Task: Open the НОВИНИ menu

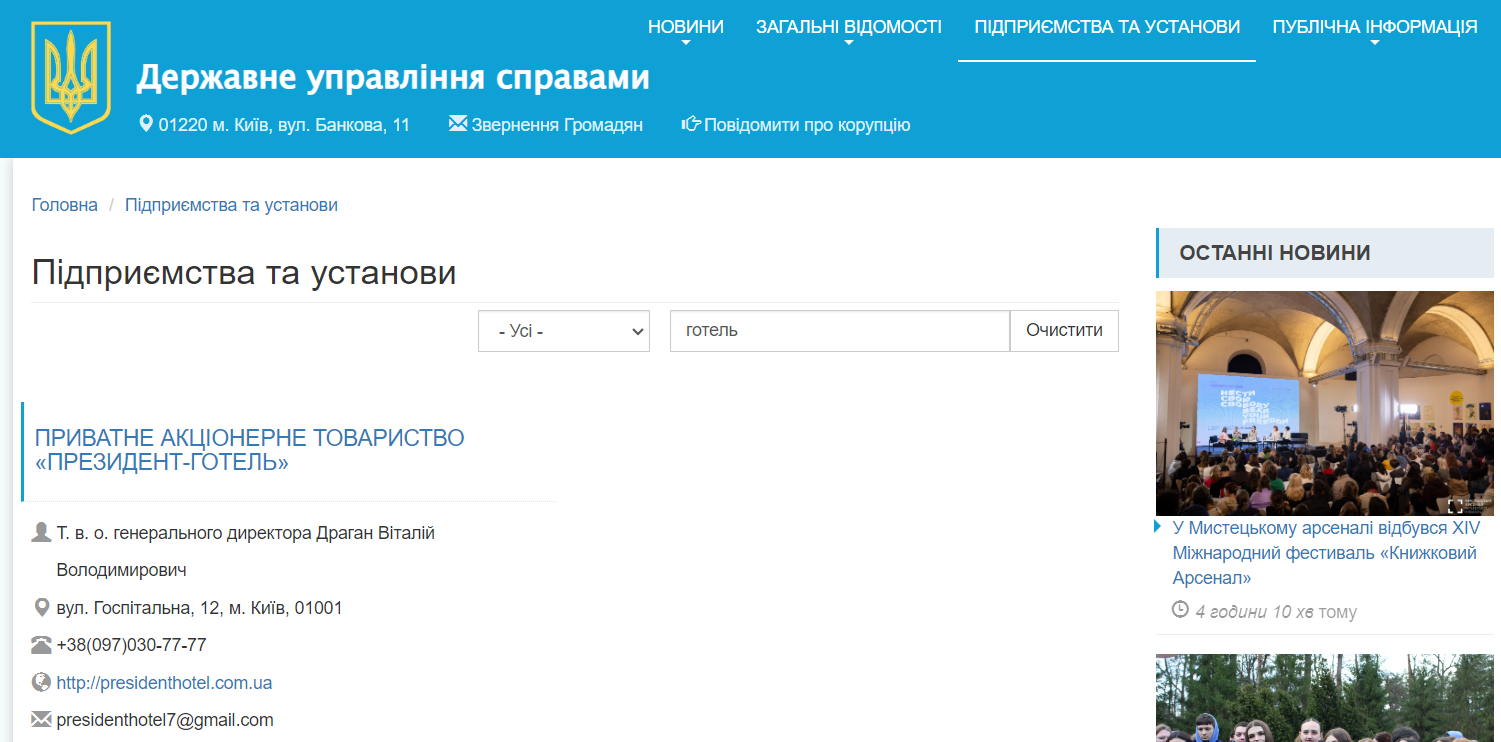Action: pos(686,27)
